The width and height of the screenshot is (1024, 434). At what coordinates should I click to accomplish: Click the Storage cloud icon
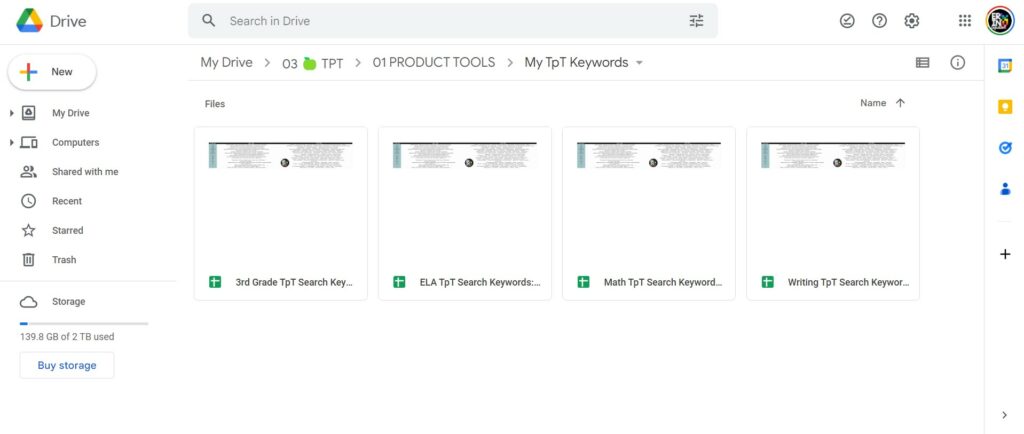pos(29,302)
